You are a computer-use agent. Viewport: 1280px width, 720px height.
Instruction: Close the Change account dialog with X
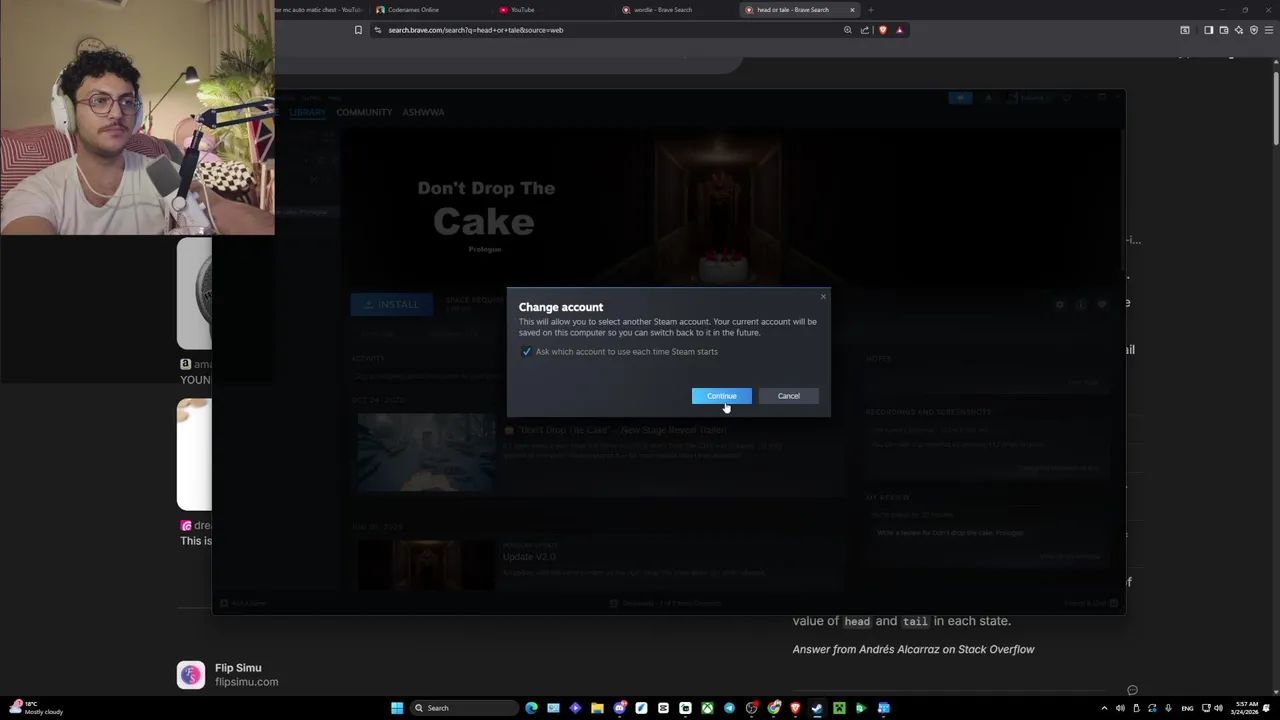point(823,296)
